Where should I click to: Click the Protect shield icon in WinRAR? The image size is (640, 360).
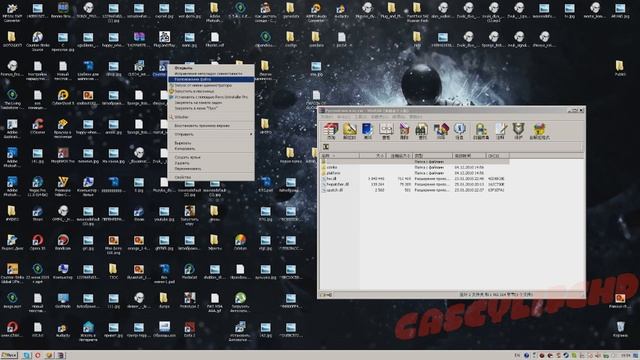(518, 131)
